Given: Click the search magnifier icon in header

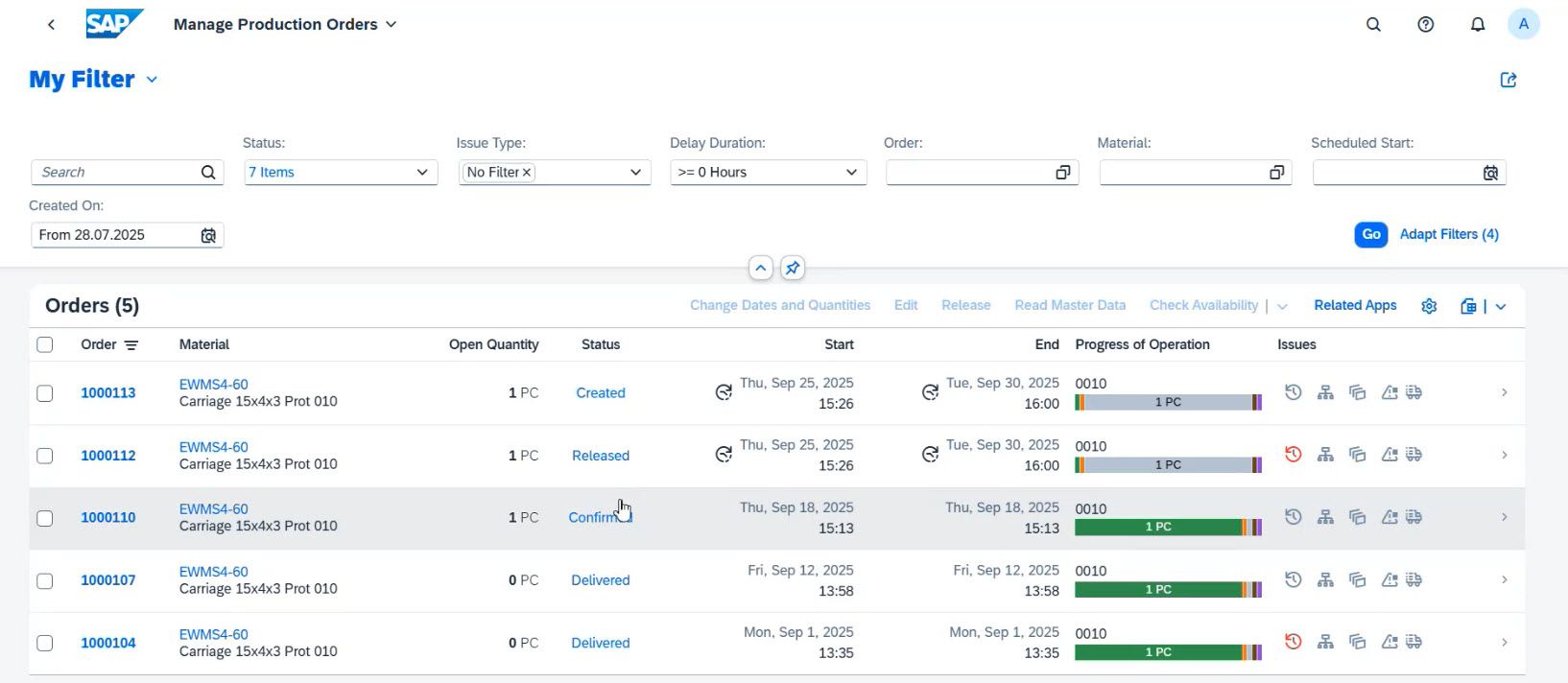Looking at the screenshot, I should click(x=1373, y=25).
